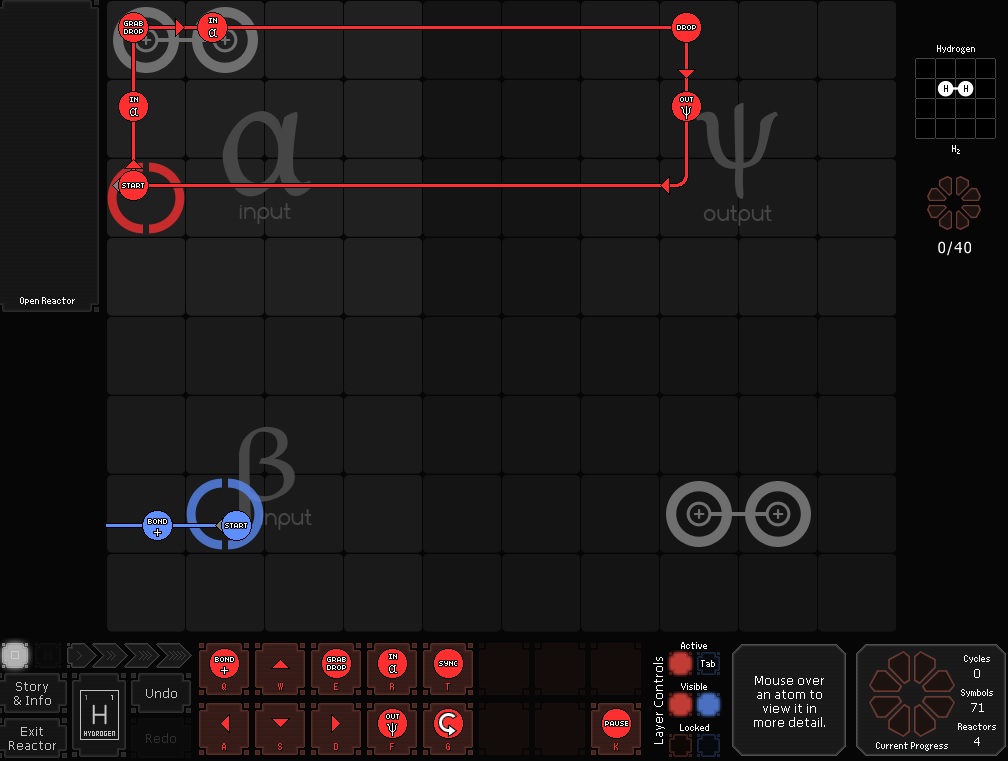
Task: Choose the up arrow direction tool
Action: [x=280, y=664]
